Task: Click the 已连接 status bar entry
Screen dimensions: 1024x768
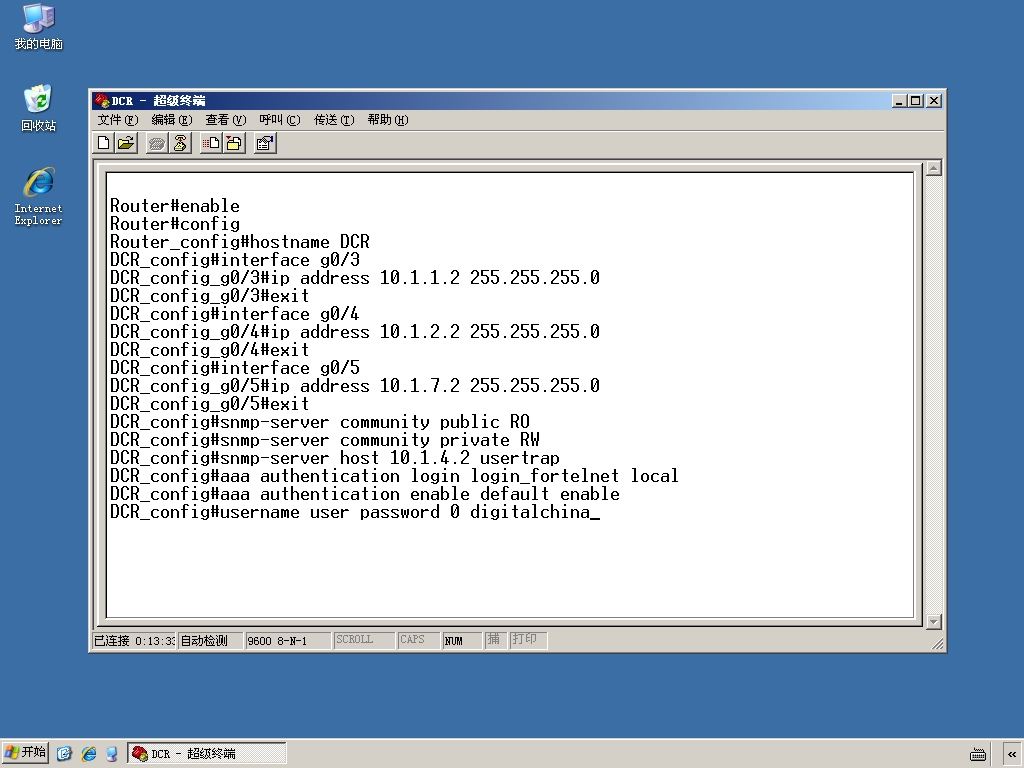Action: [x=134, y=641]
